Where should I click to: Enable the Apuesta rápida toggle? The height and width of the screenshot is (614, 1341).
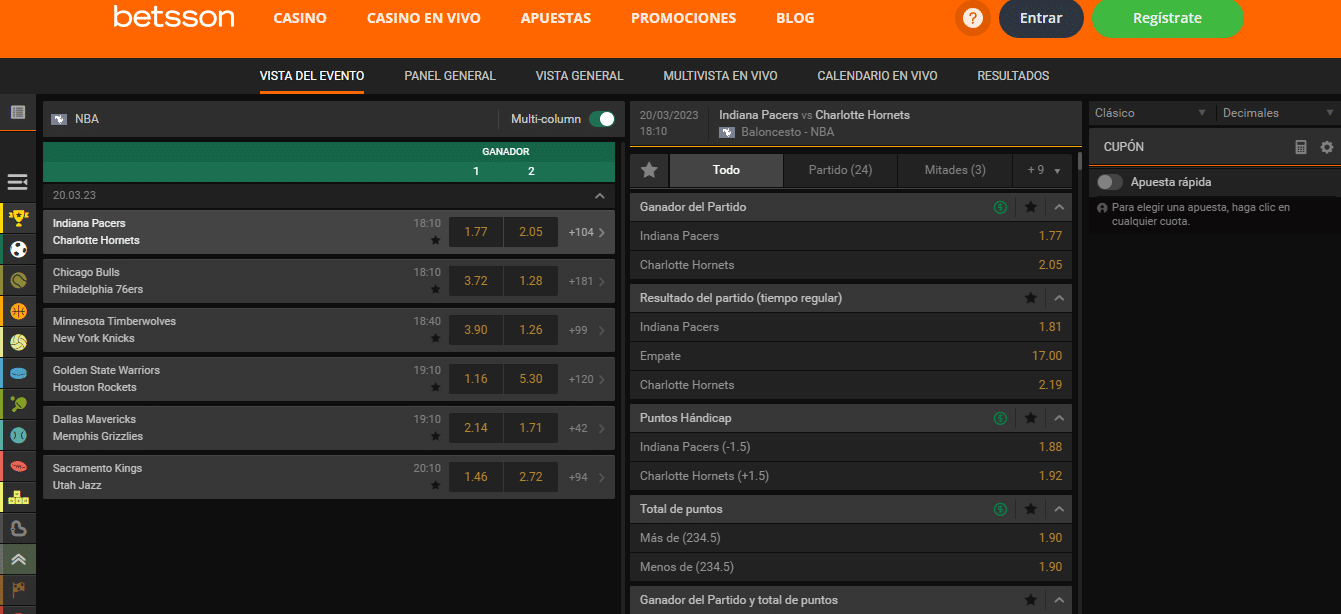click(1109, 182)
